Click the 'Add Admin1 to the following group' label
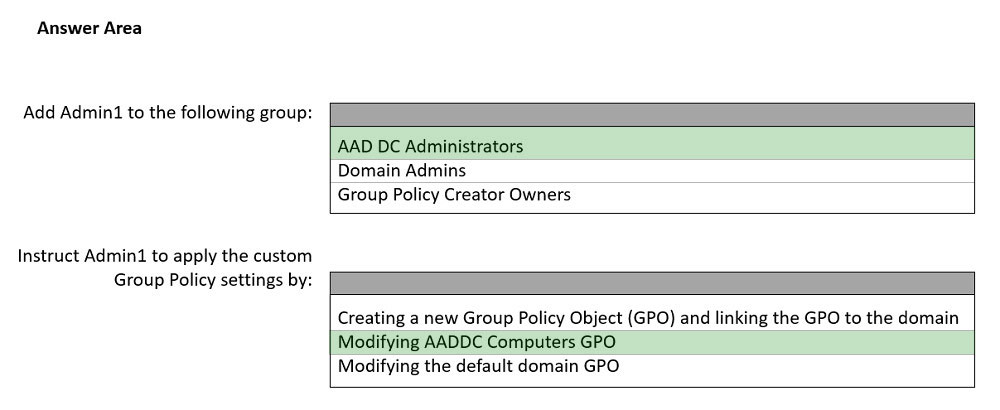The width and height of the screenshot is (1000, 410). [x=168, y=112]
